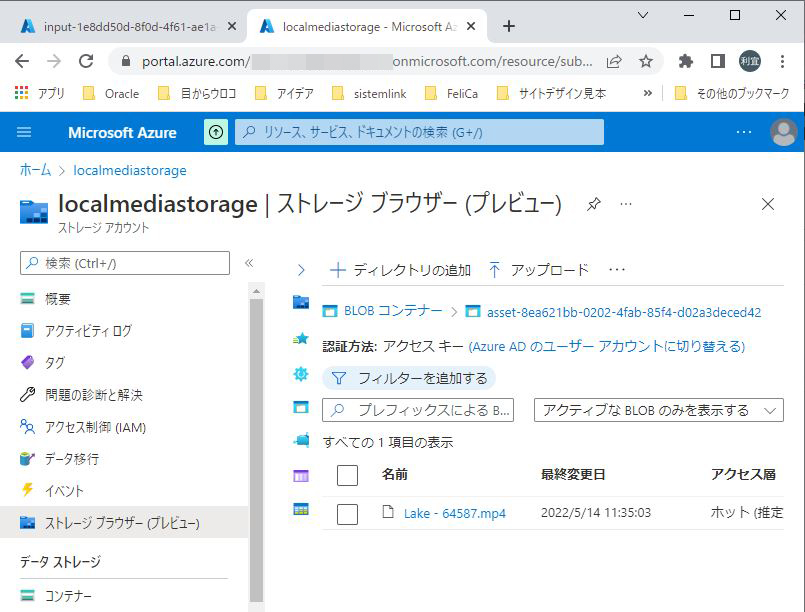Close the storage browser blade
This screenshot has width=805, height=612.
[x=768, y=204]
